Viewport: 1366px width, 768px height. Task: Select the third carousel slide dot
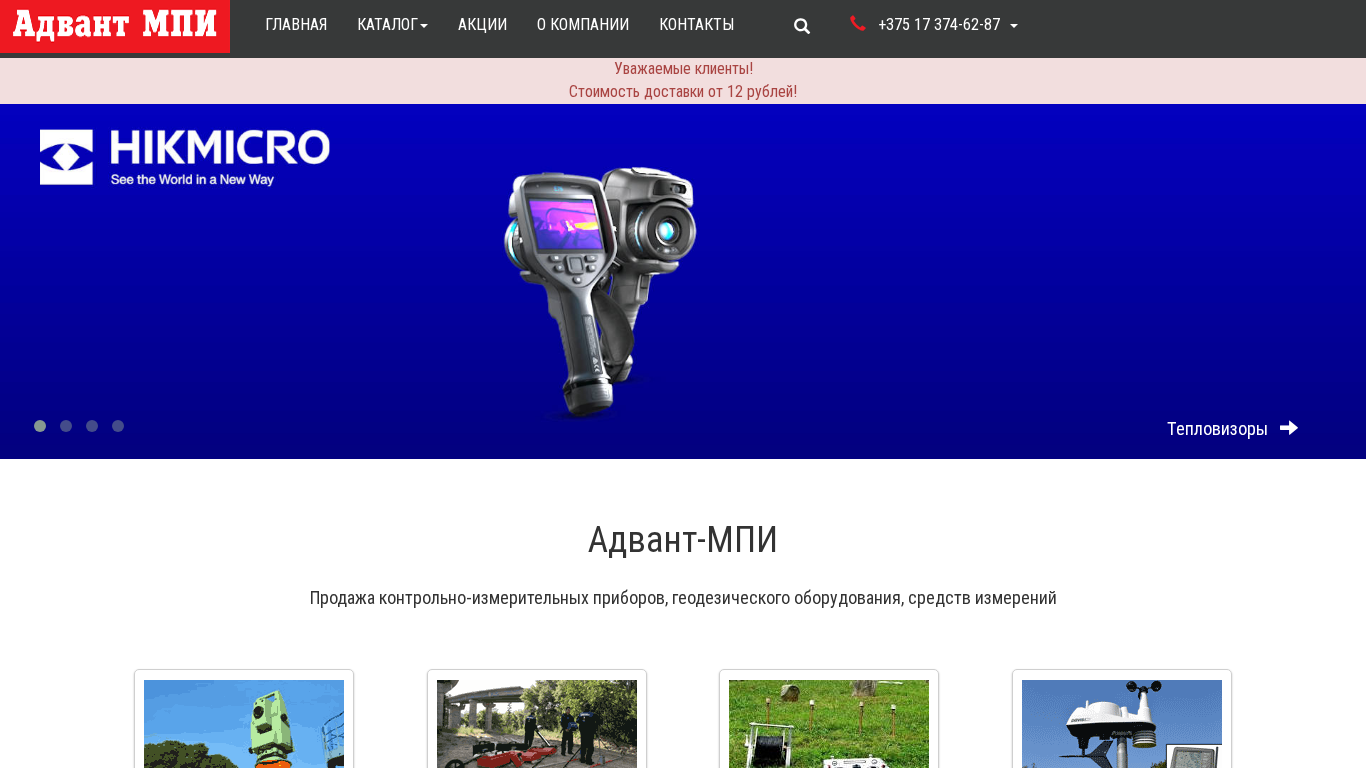(92, 426)
